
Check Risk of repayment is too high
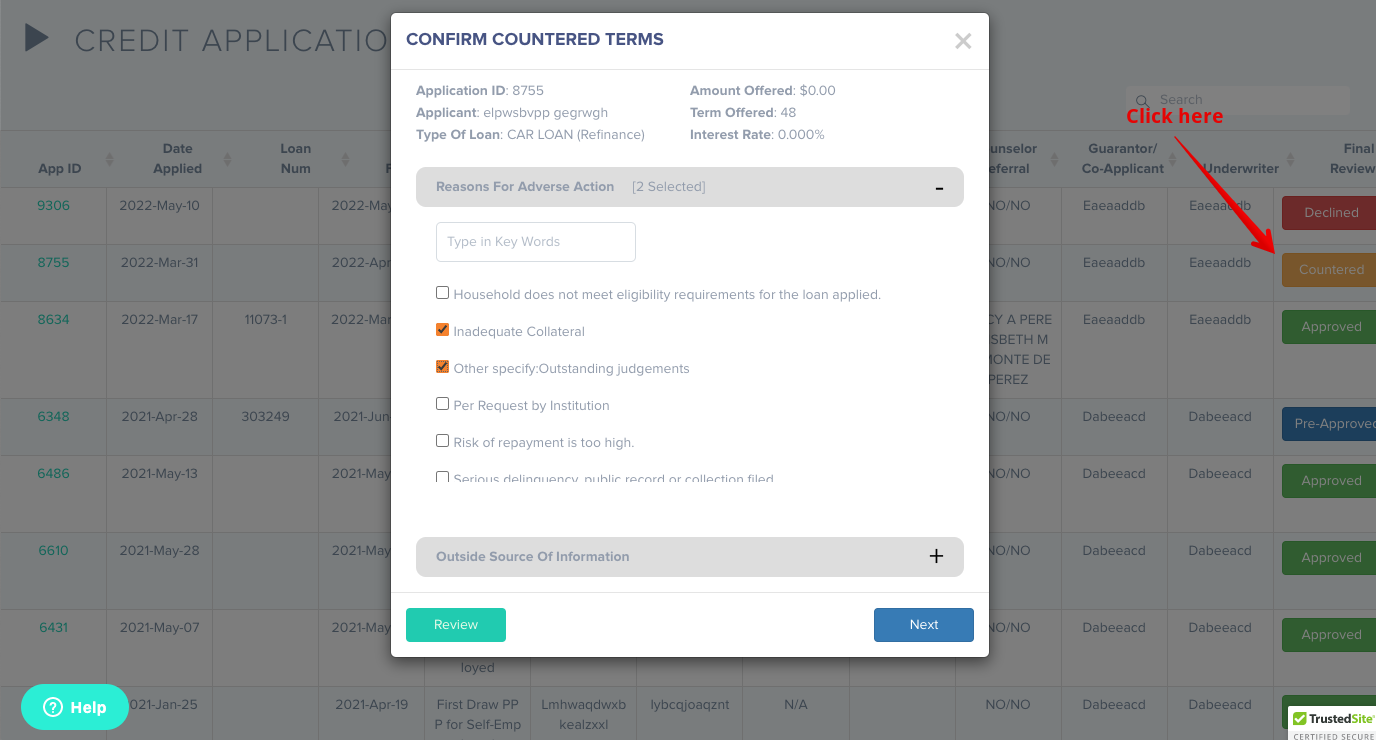(442, 441)
